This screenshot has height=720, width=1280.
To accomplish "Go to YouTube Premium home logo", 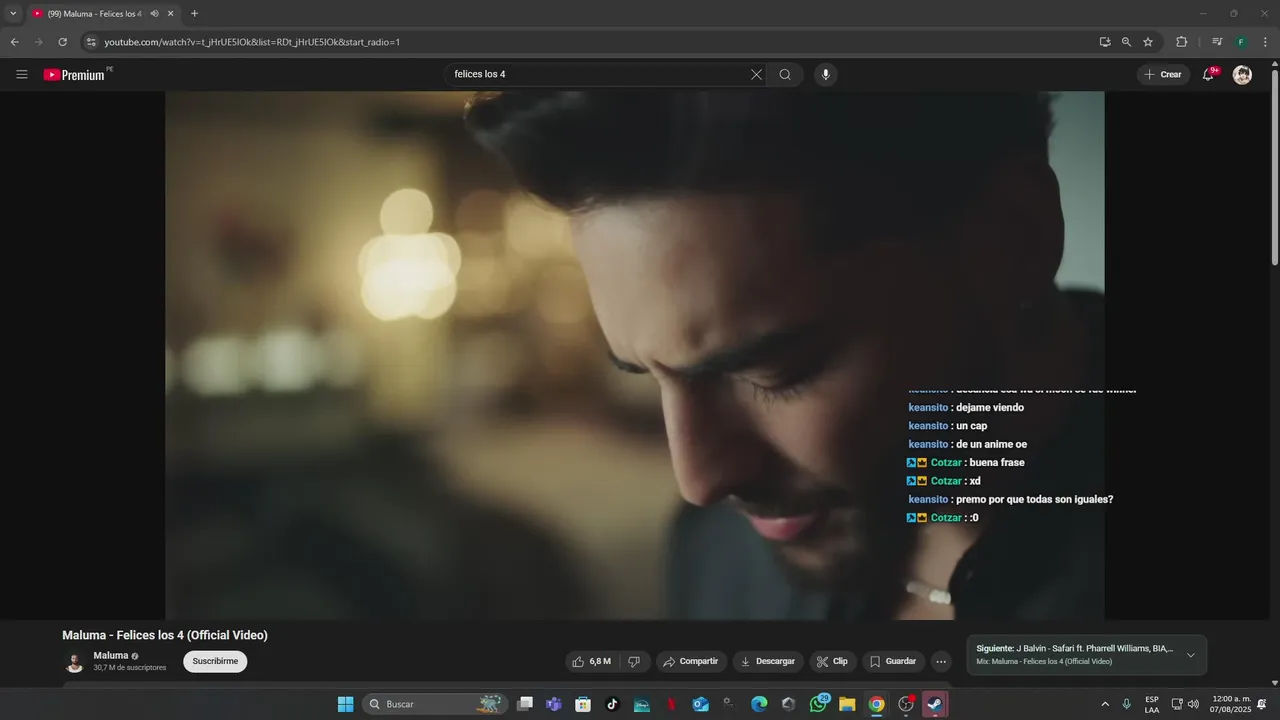I will [x=77, y=74].
